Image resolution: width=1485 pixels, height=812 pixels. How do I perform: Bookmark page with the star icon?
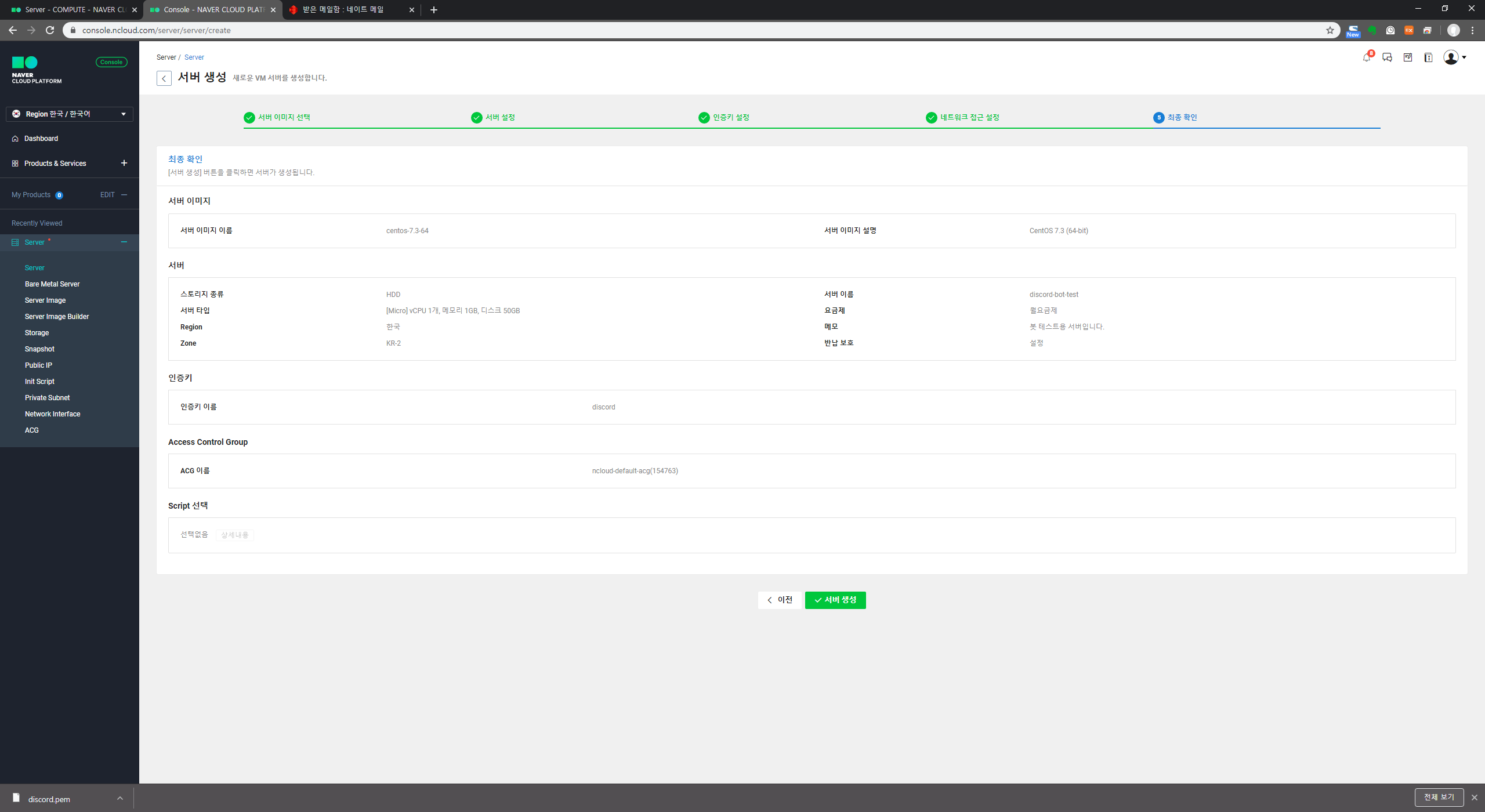click(x=1330, y=30)
